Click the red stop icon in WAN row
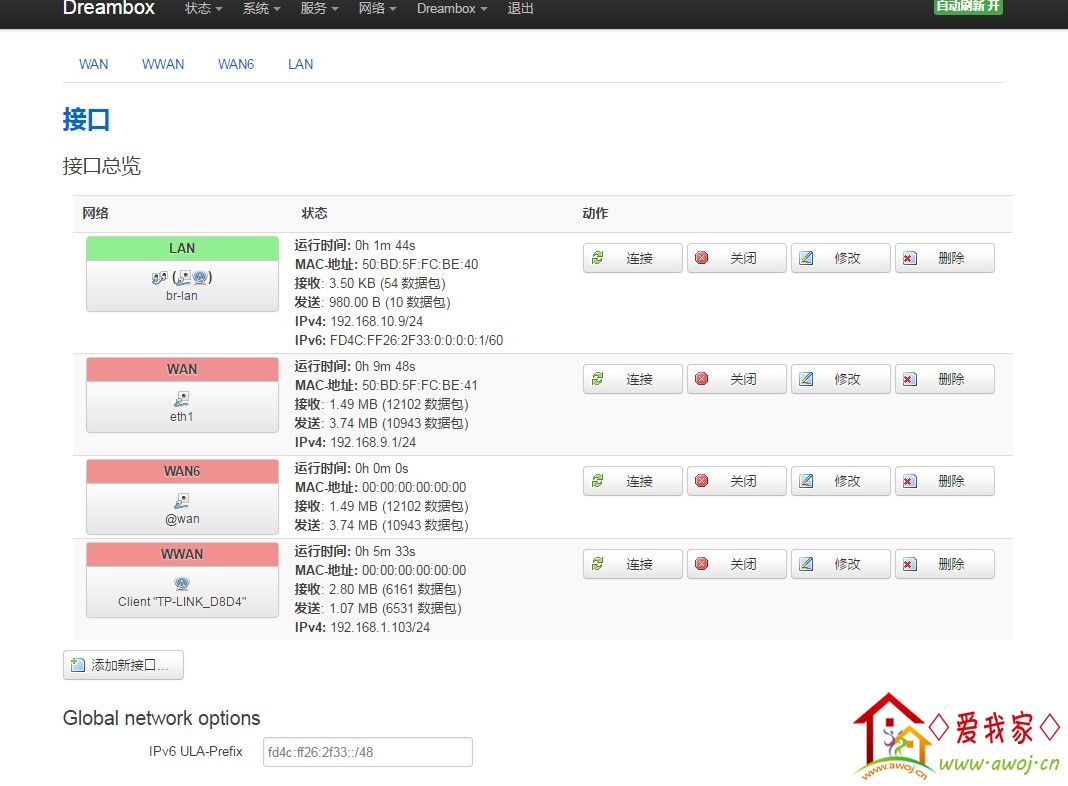Image resolution: width=1068 pixels, height=786 pixels. coord(702,379)
